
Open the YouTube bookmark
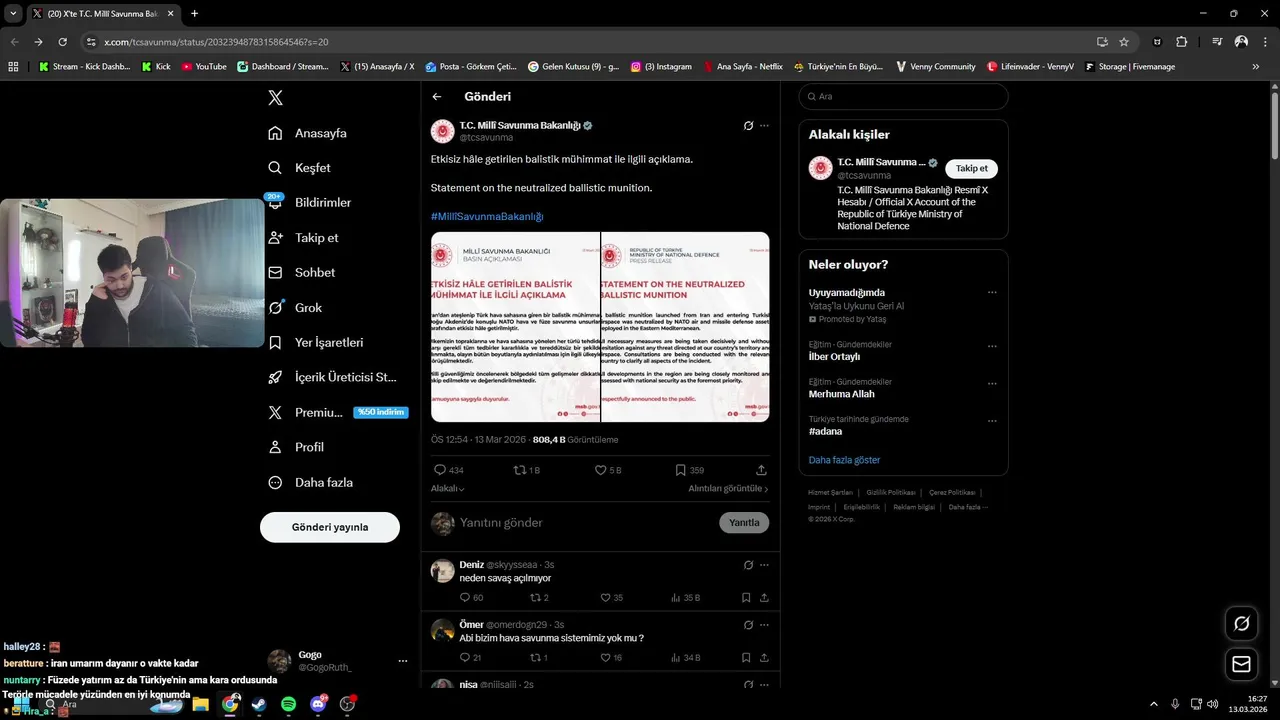tap(204, 67)
